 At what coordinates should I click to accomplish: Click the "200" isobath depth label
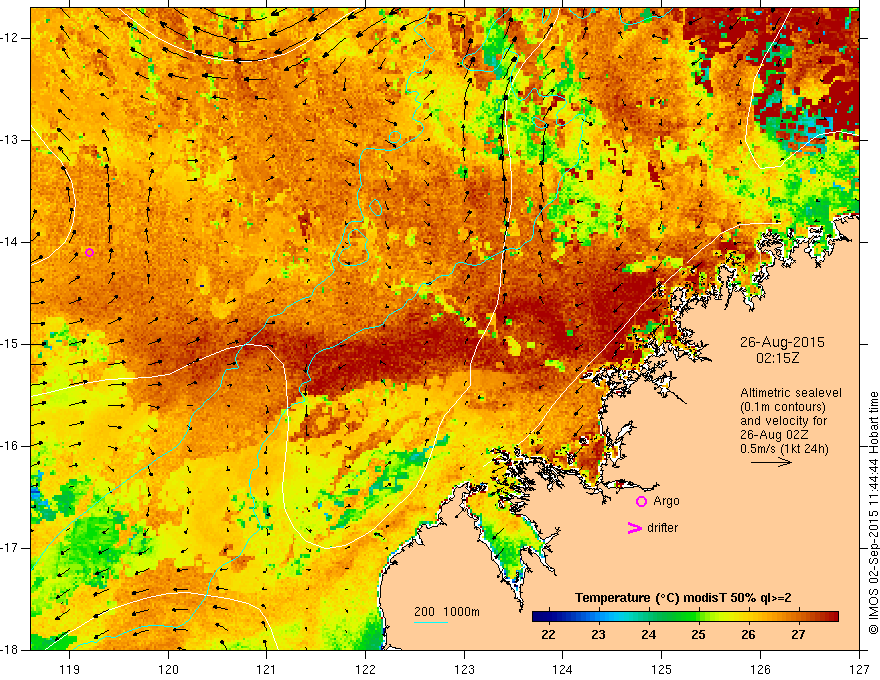424,612
